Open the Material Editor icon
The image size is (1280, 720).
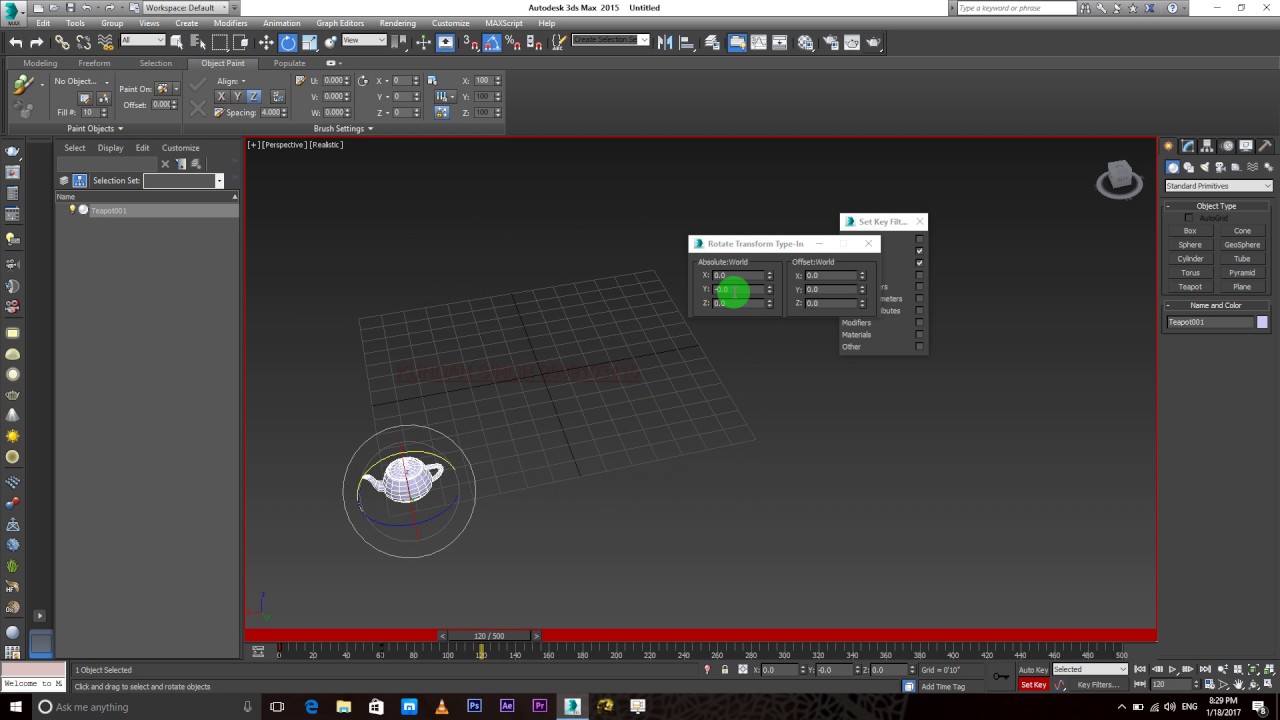[x=806, y=42]
